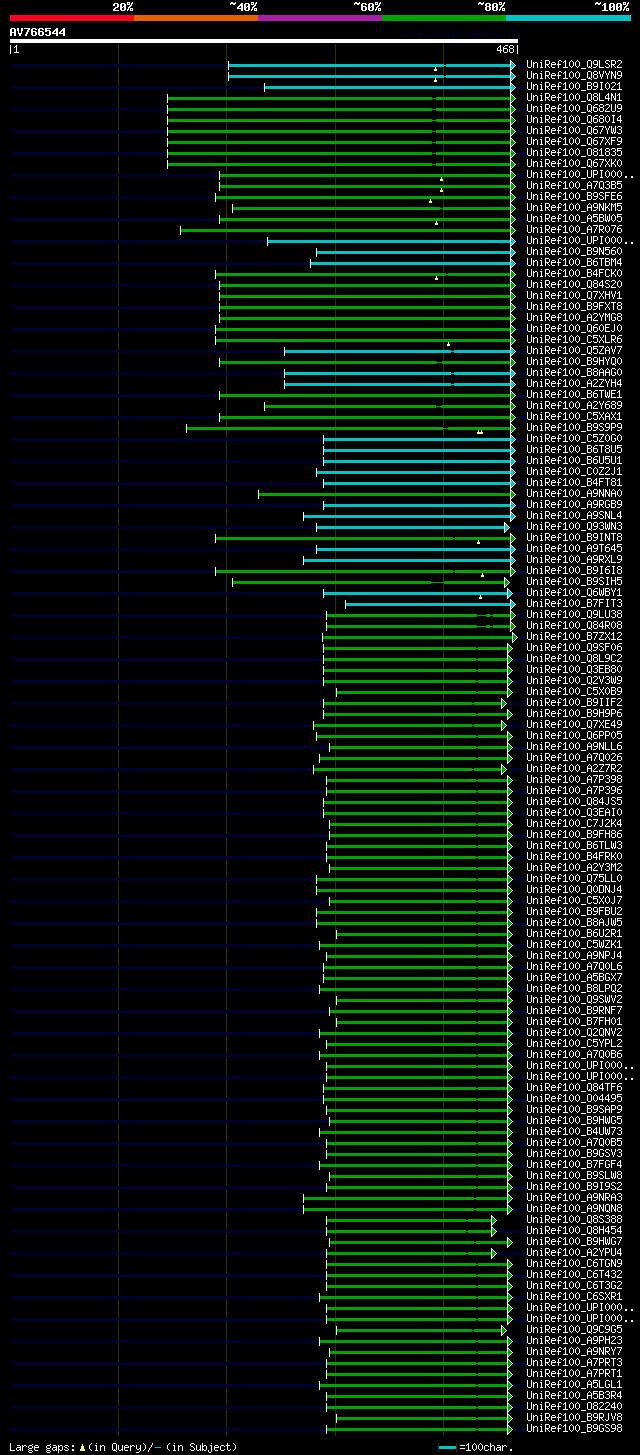640x1455 pixels.
Task: Click the Large gaps legend text
Action: click(123, 1447)
